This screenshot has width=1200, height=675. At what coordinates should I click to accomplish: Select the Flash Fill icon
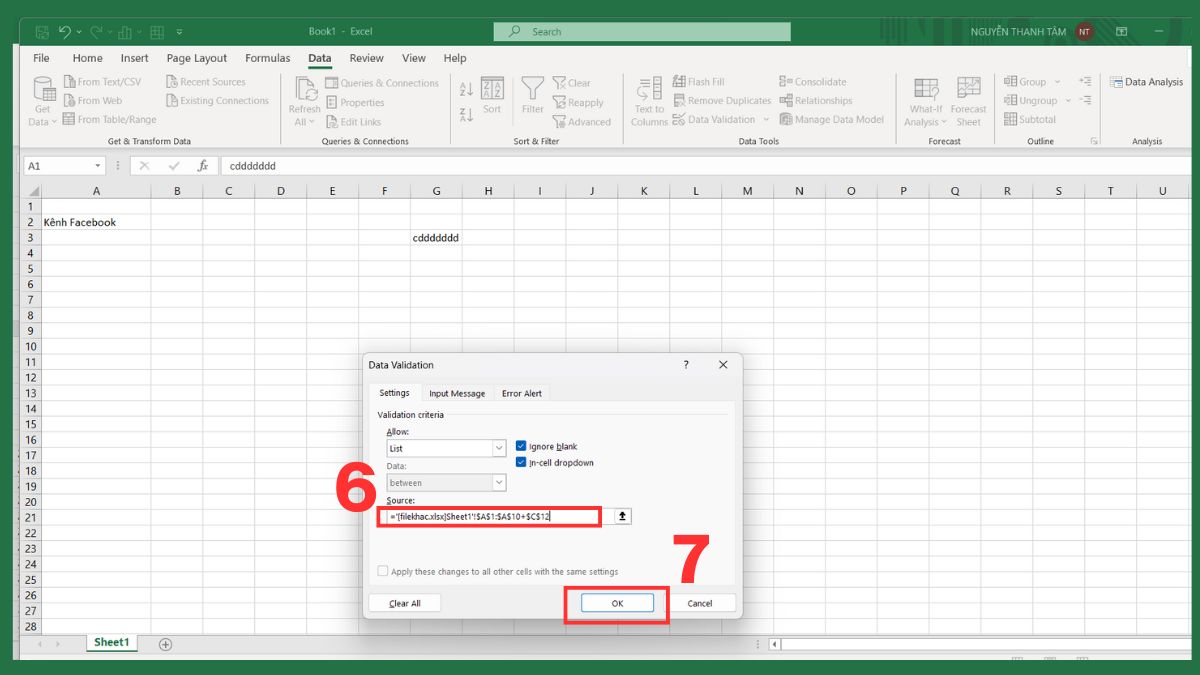point(699,81)
